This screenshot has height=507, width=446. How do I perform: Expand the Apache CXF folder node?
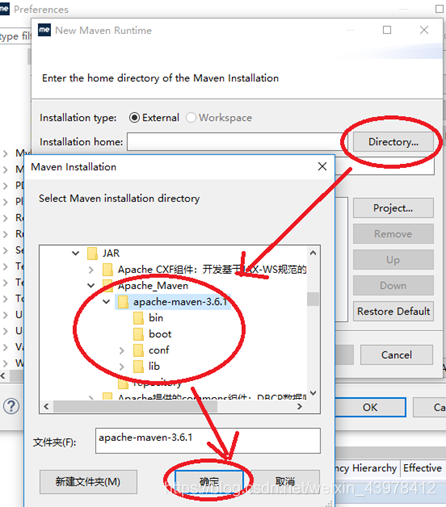[91, 269]
